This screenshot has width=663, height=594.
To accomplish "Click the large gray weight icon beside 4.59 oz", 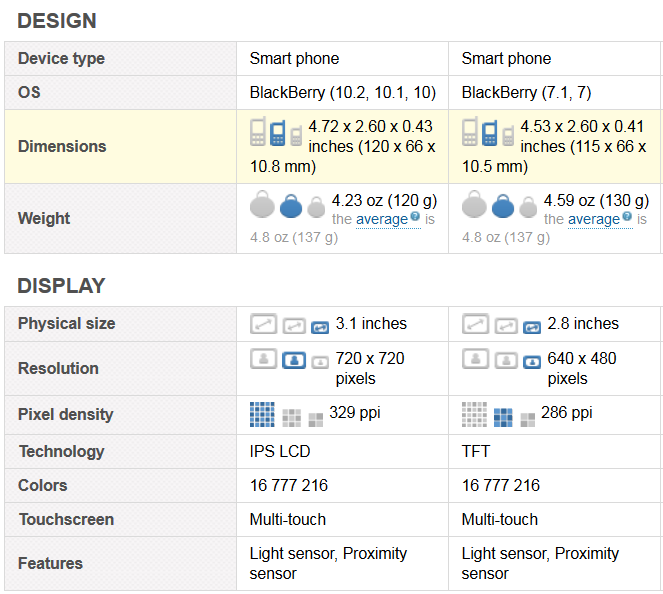I will [474, 204].
